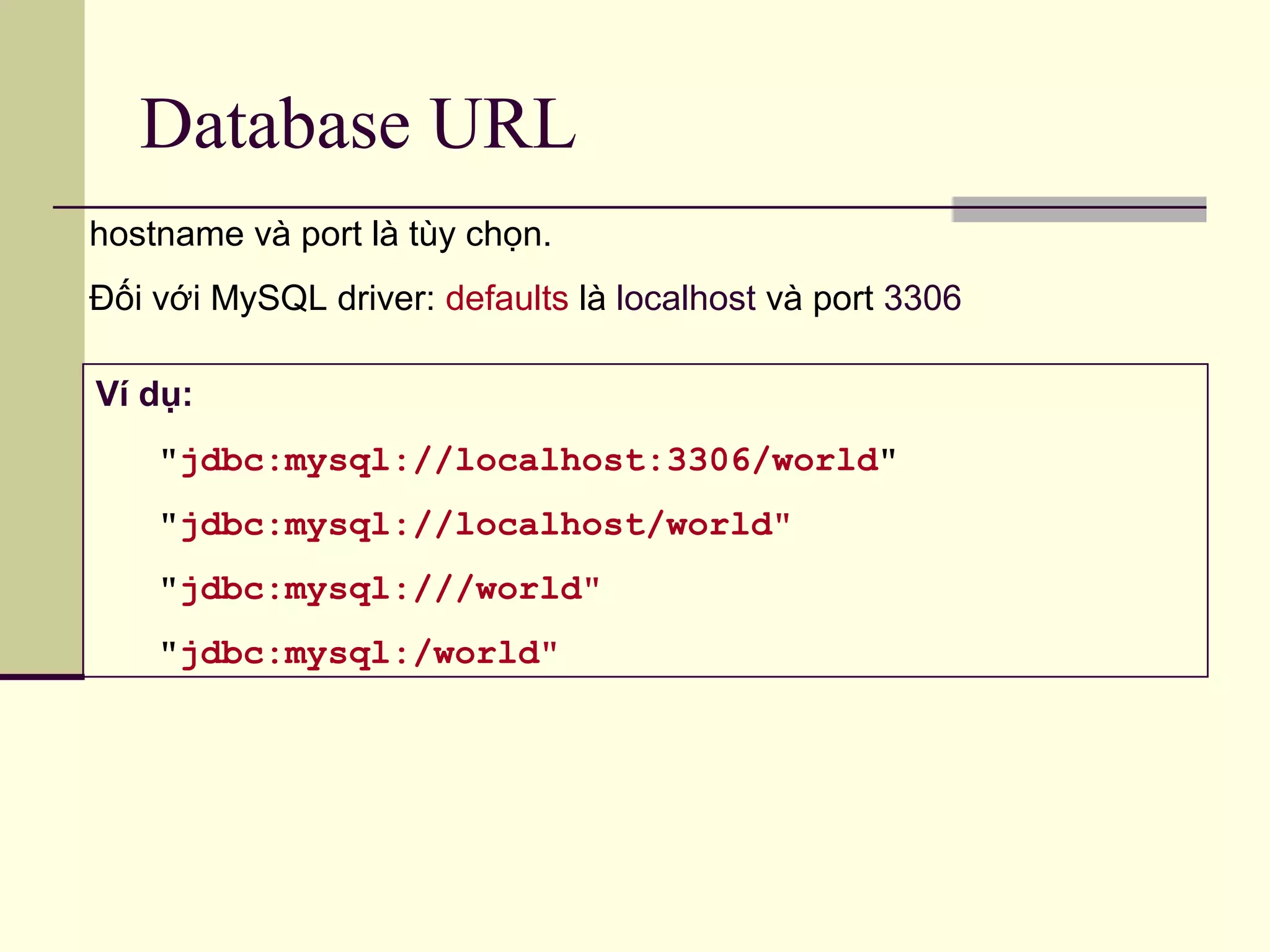Click the URL 'jdbc:mysql://localhost:3306/world'
The image size is (1270, 952).
528,462
